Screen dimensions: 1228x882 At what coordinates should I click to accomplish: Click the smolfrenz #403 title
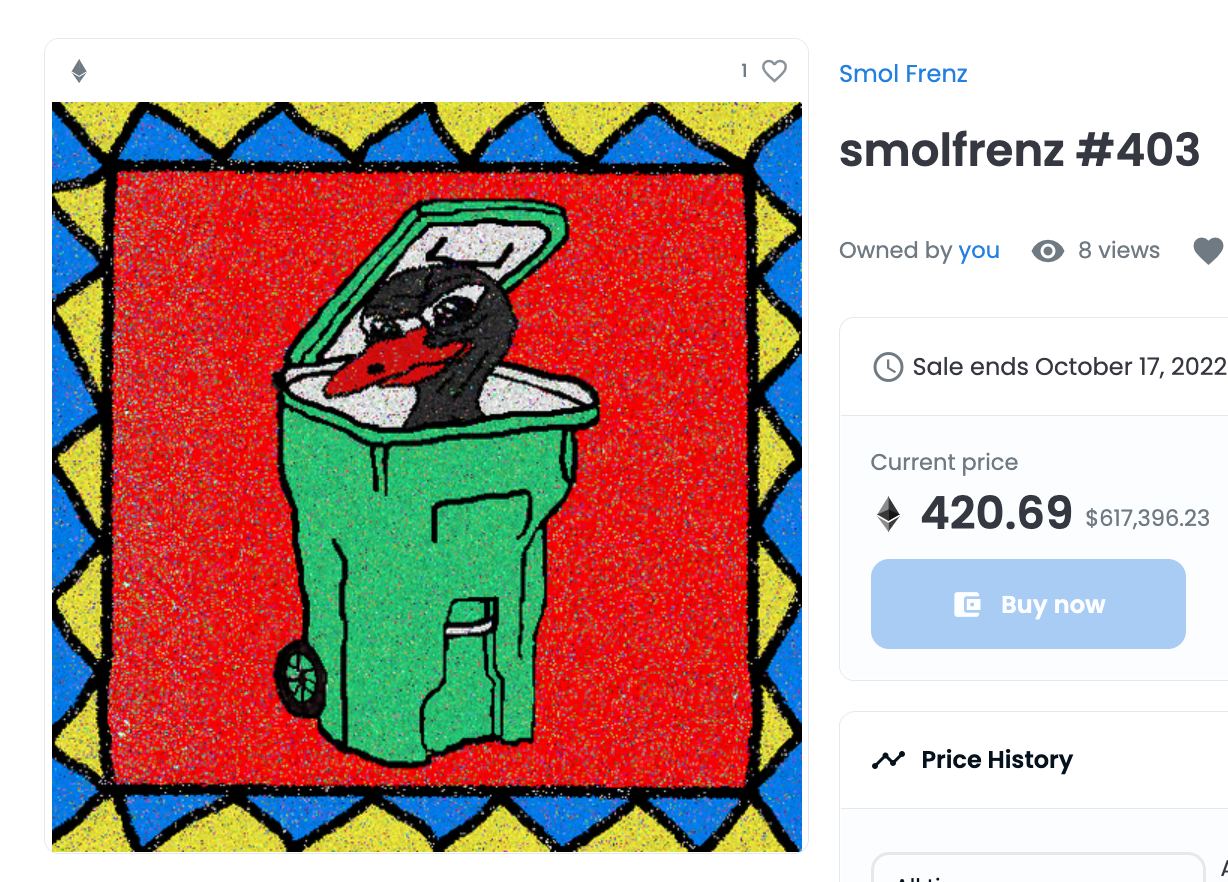1019,150
